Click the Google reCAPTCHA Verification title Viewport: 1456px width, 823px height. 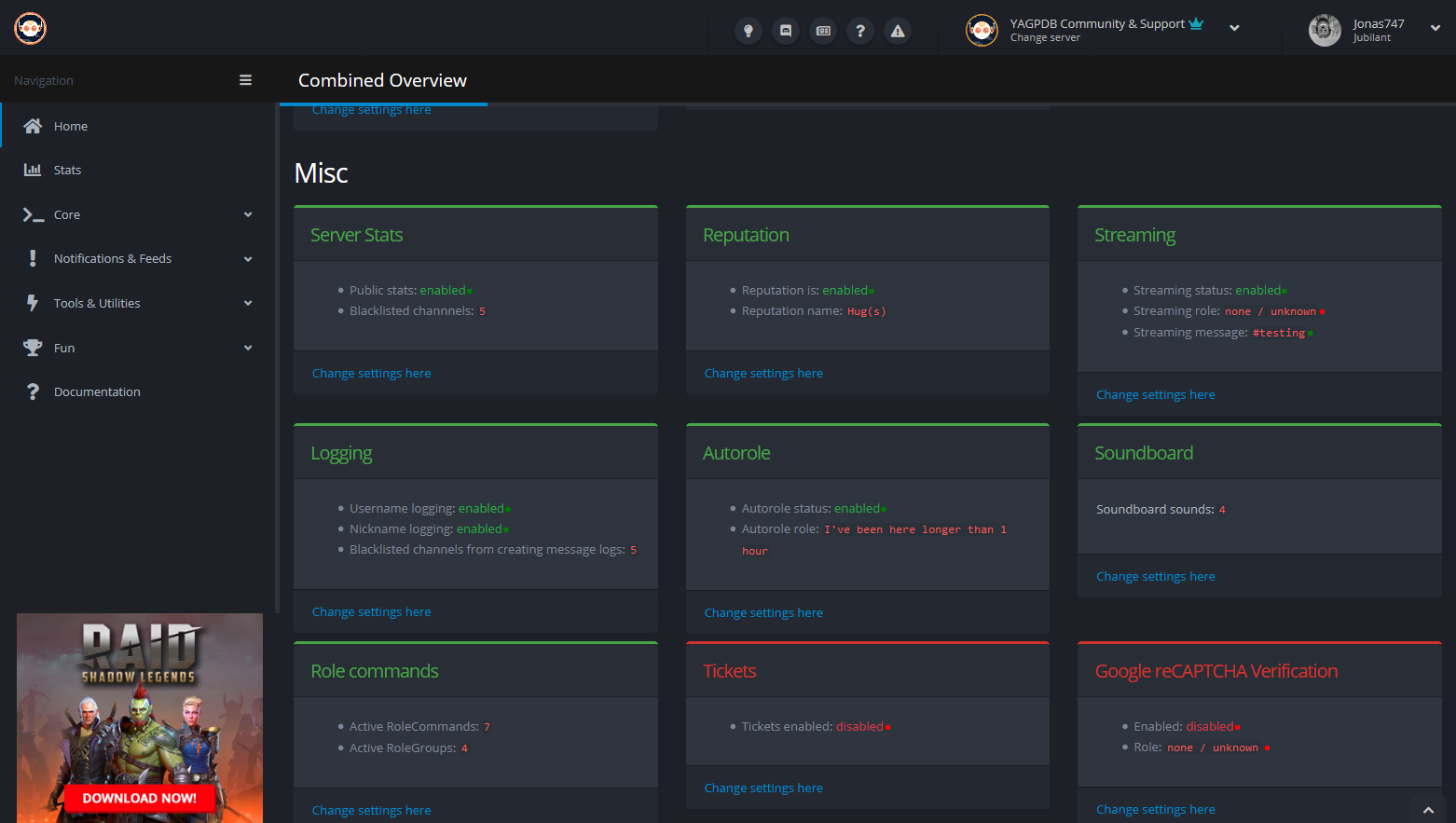(1216, 671)
